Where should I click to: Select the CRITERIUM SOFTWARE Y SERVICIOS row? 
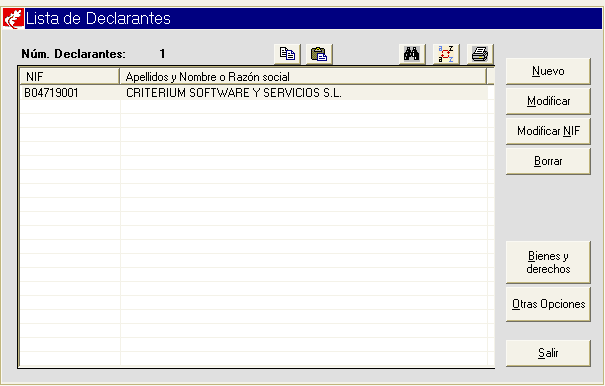[x=254, y=93]
